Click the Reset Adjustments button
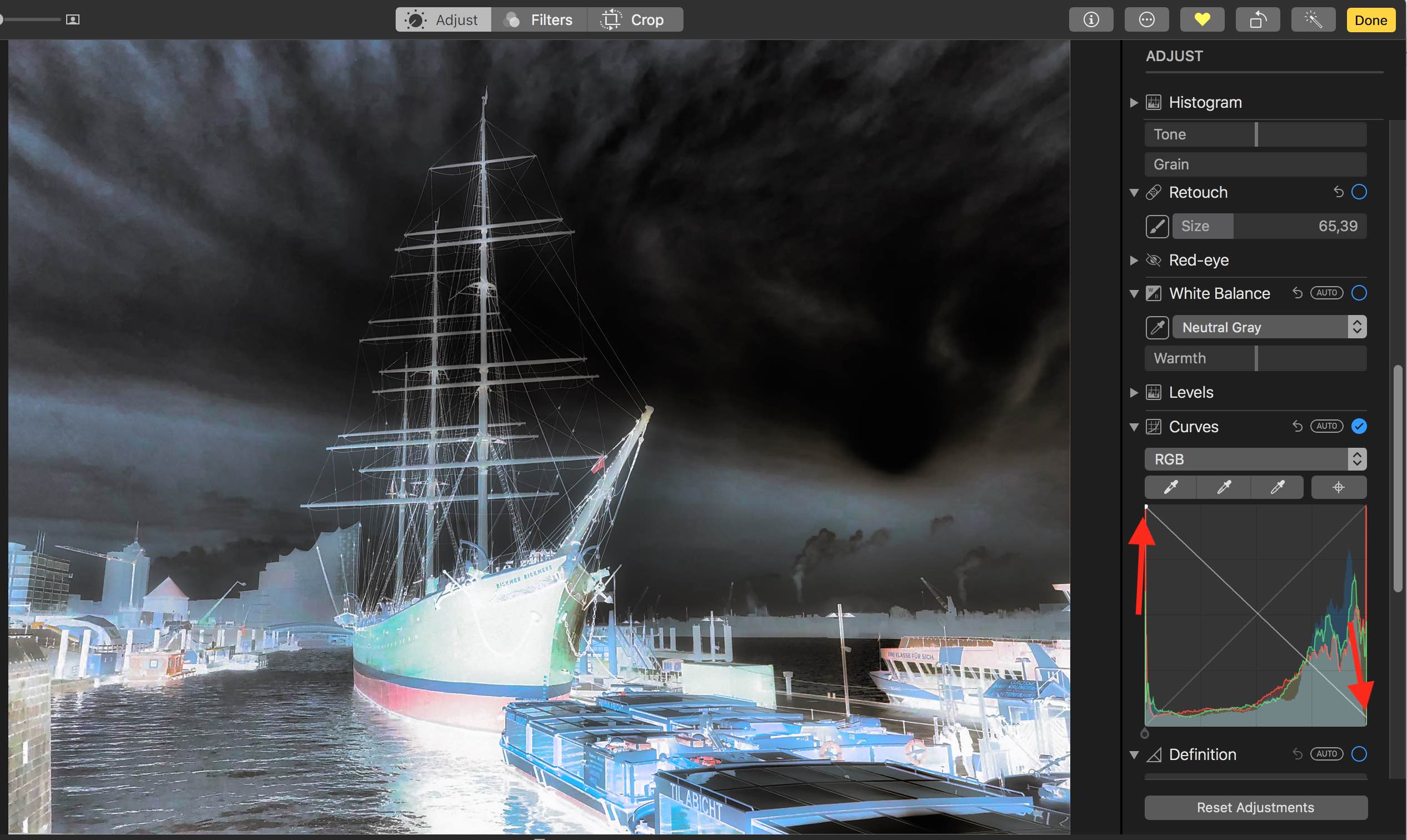Image resolution: width=1407 pixels, height=840 pixels. point(1255,807)
